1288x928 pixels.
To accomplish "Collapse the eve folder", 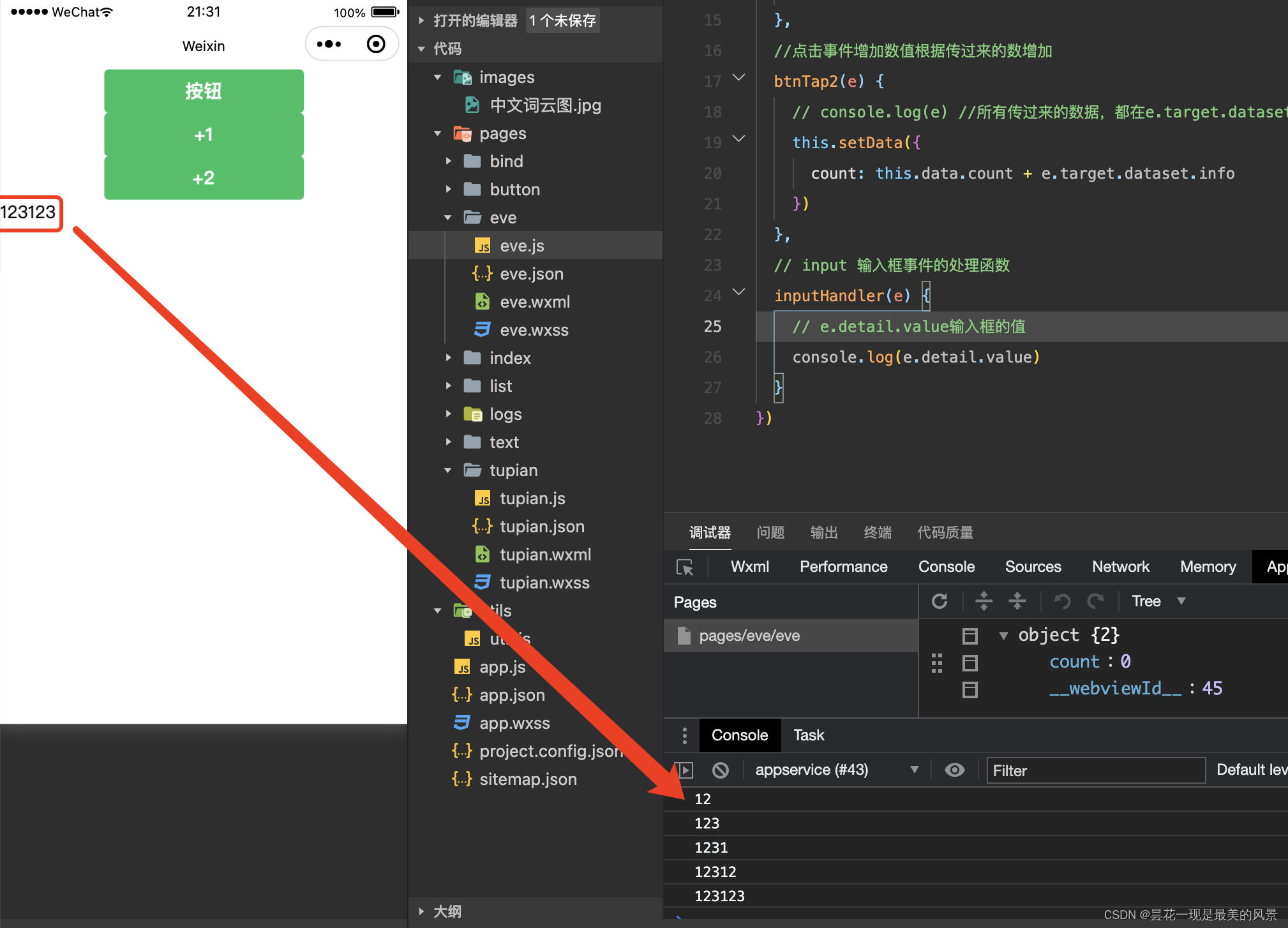I will click(x=449, y=218).
